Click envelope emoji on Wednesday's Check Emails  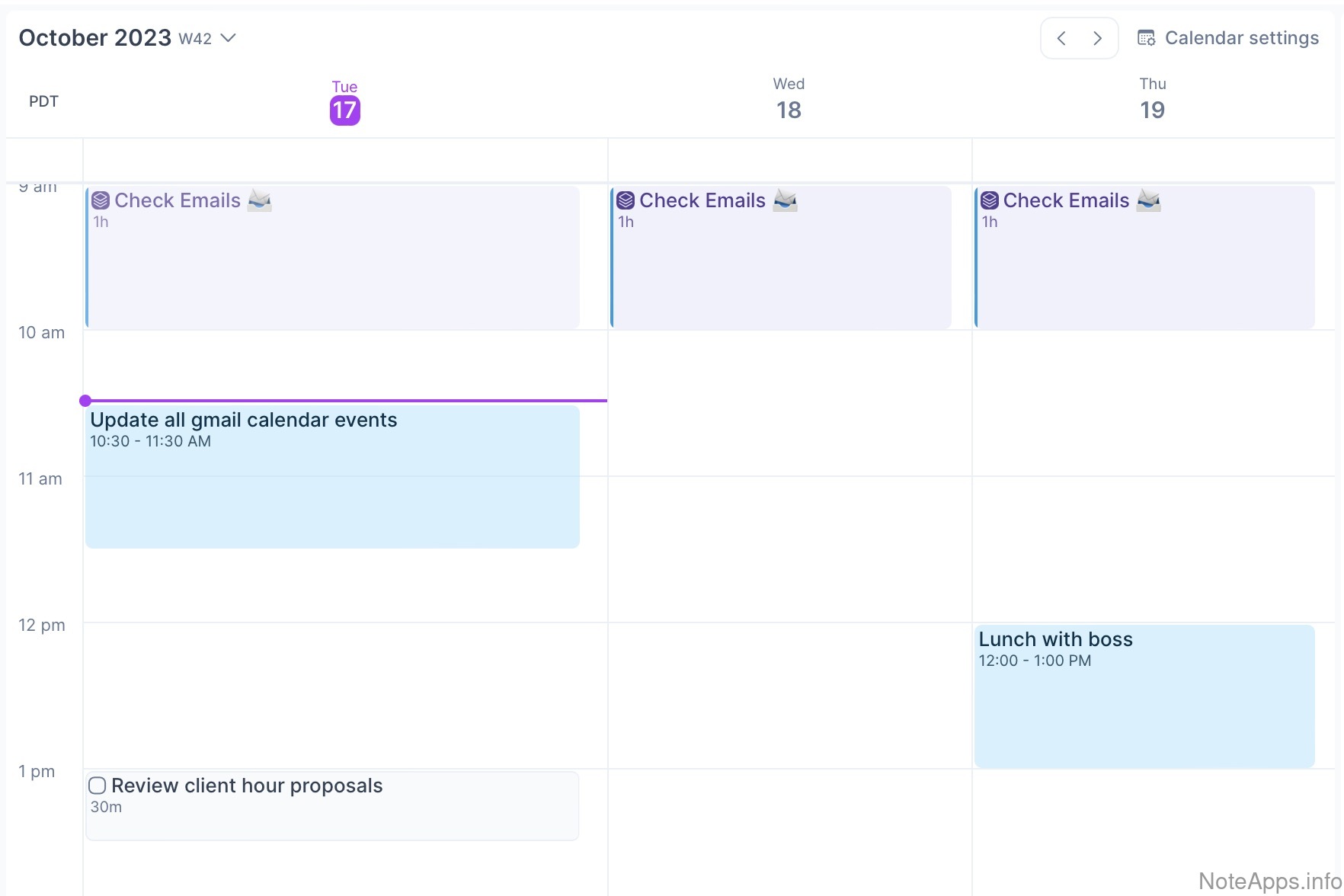[785, 200]
